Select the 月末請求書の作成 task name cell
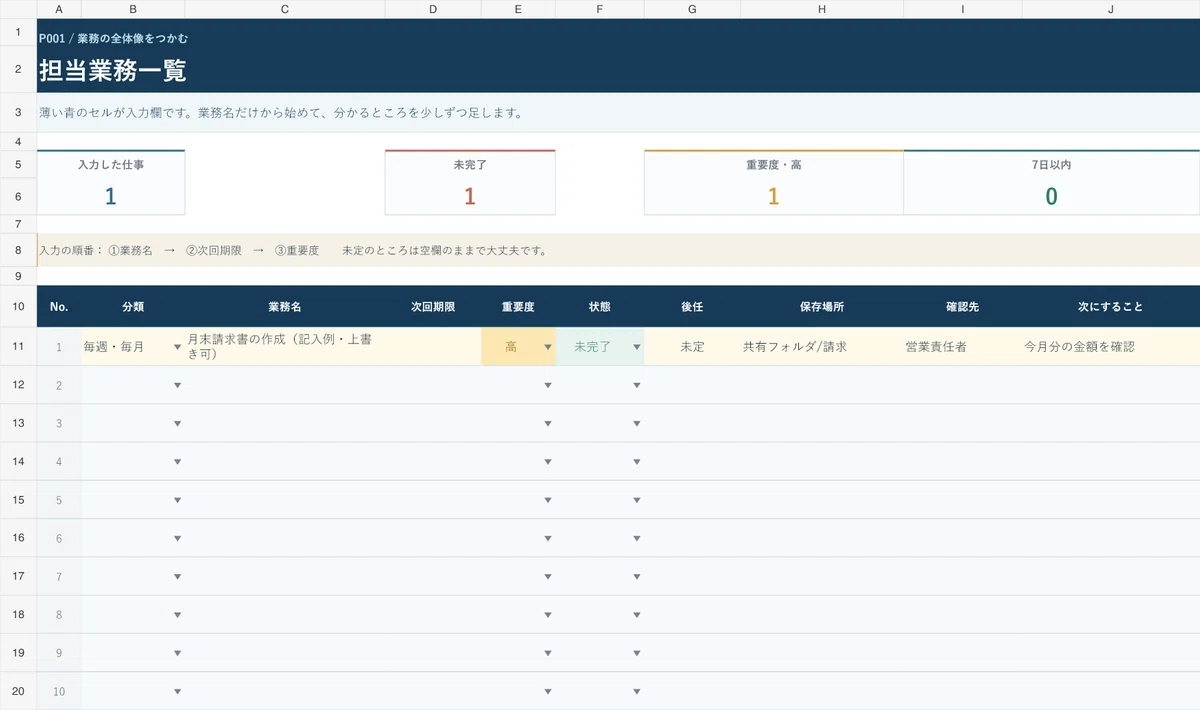1200x710 pixels. point(285,347)
